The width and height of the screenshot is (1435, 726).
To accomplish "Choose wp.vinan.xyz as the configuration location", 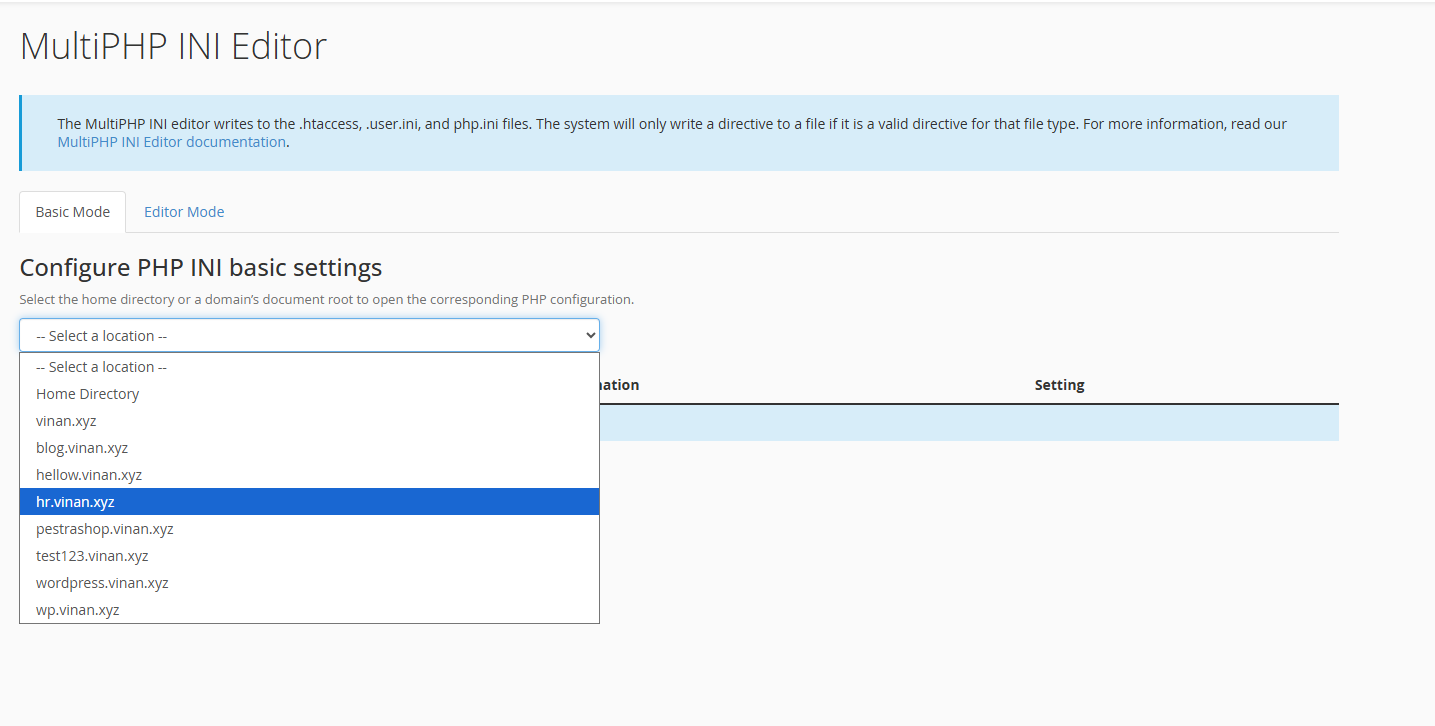I will click(x=77, y=609).
